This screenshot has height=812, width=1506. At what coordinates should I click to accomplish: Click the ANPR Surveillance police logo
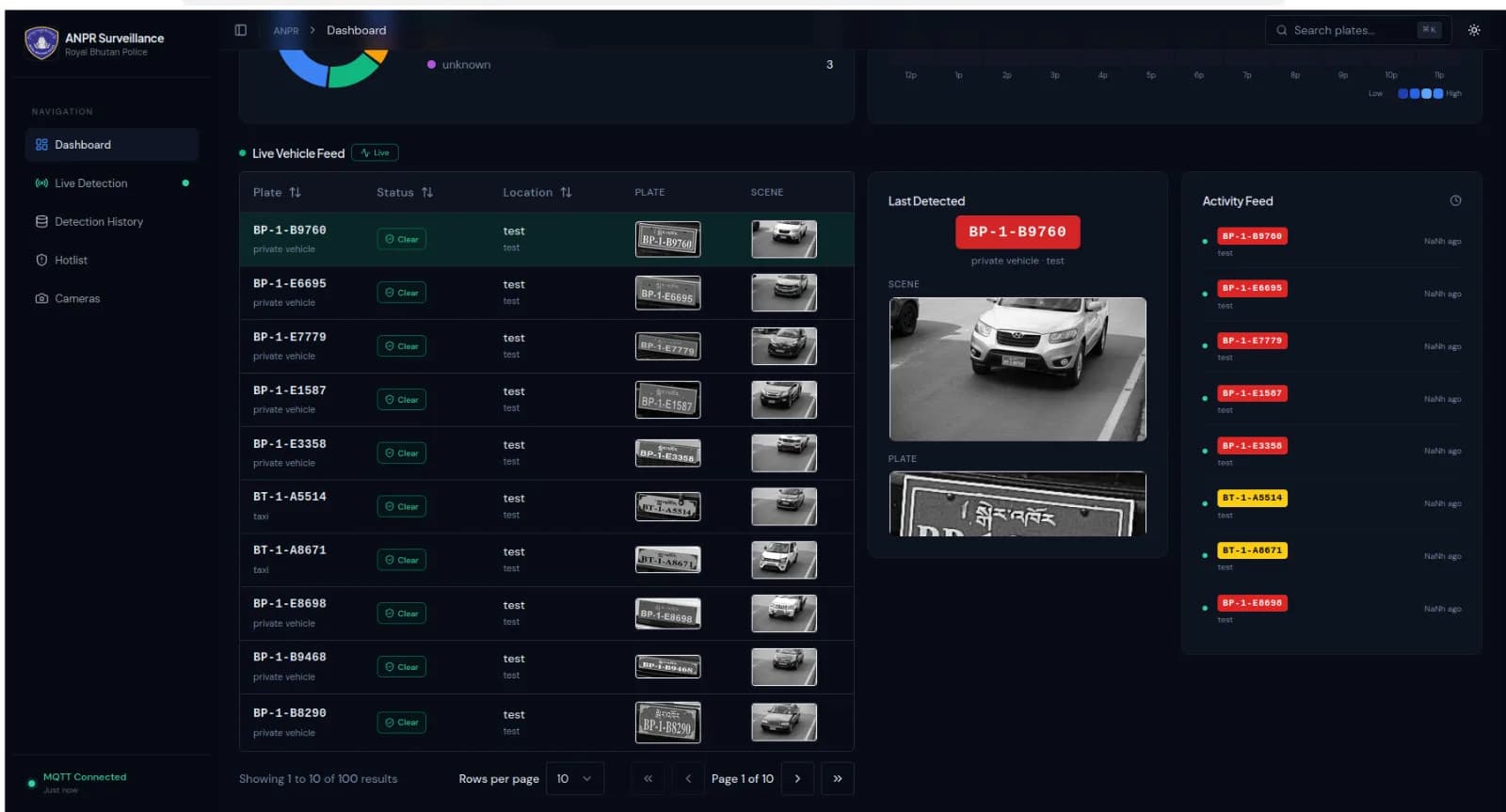(x=41, y=42)
